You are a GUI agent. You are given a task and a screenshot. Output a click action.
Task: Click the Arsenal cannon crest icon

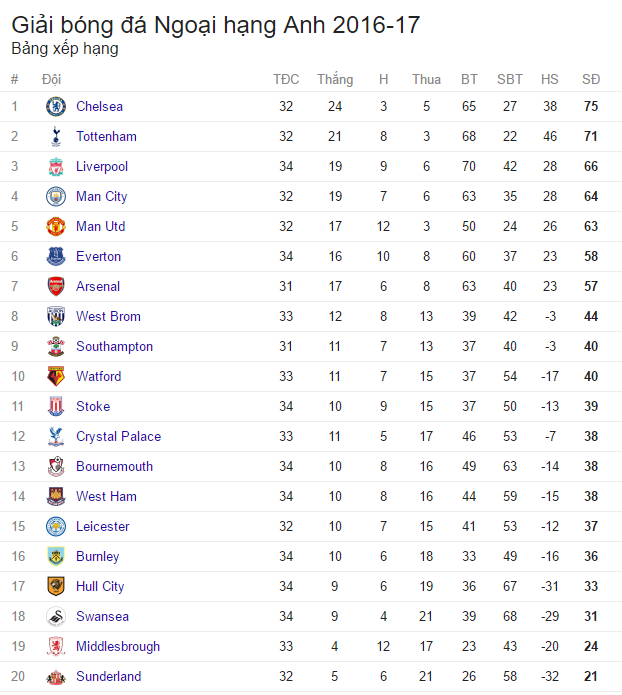(x=56, y=286)
